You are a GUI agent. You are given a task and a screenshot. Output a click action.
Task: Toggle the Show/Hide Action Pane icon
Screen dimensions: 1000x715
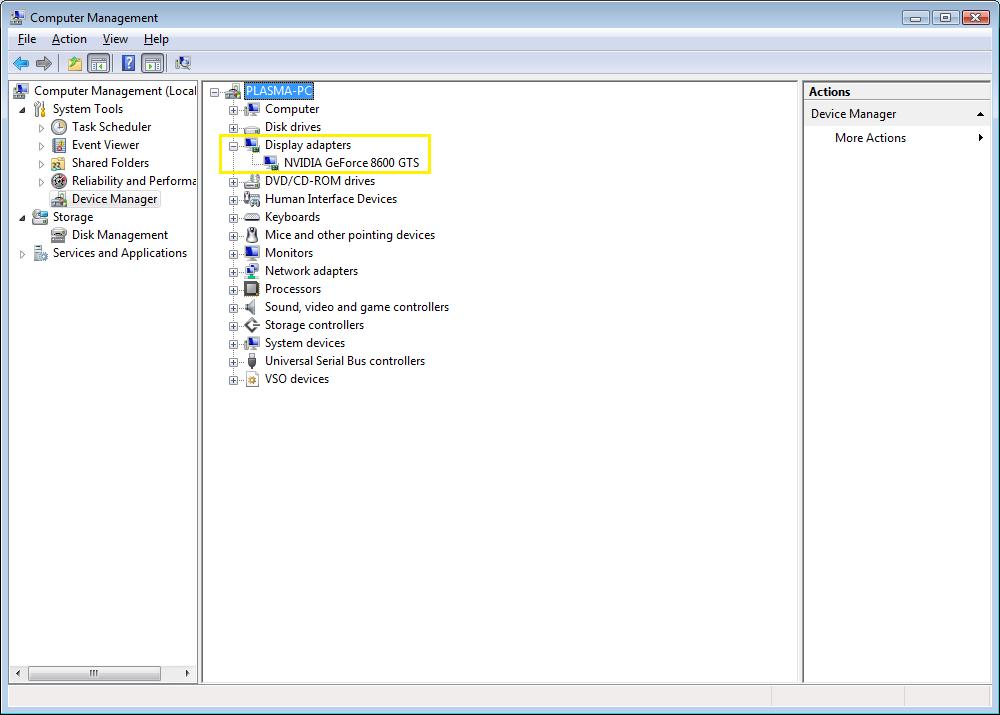(153, 63)
